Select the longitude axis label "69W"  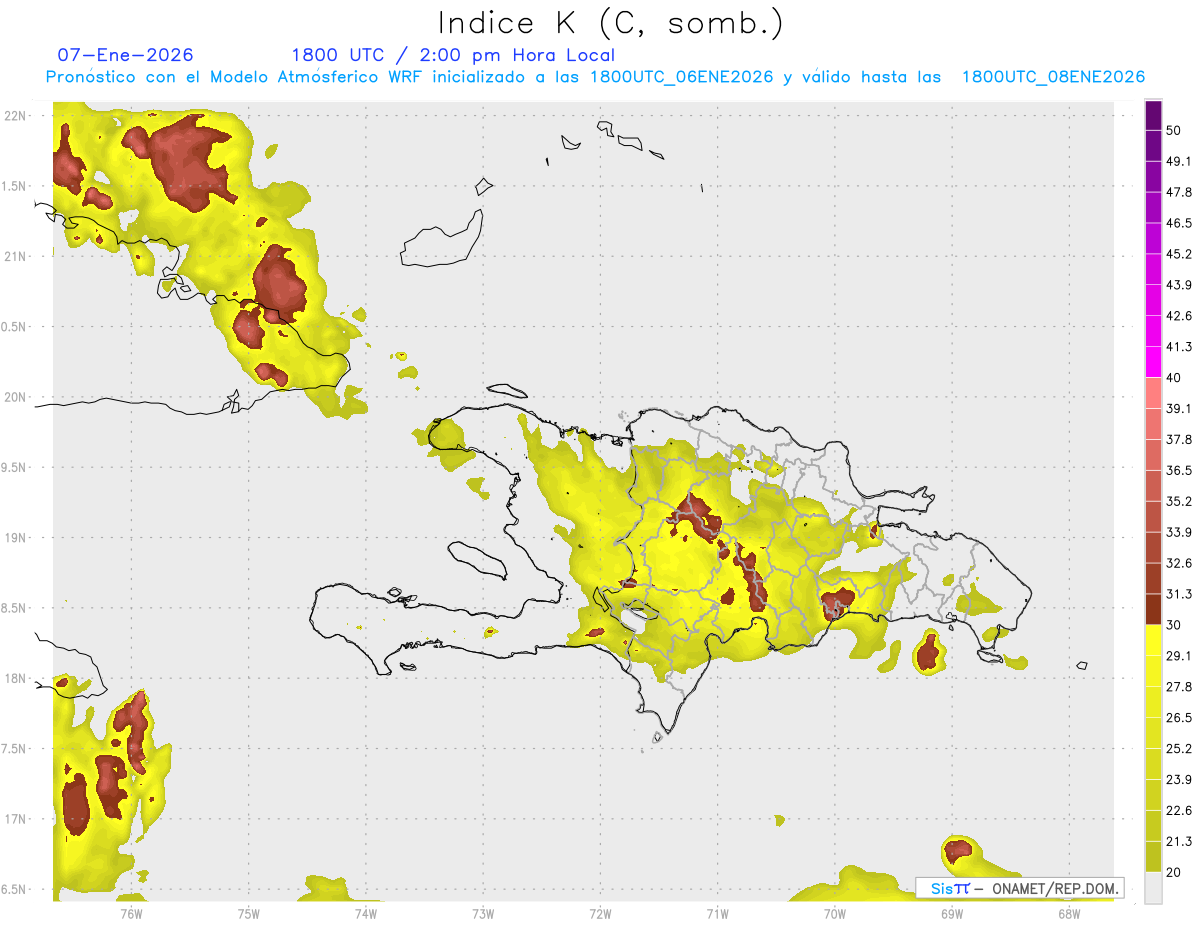click(952, 914)
